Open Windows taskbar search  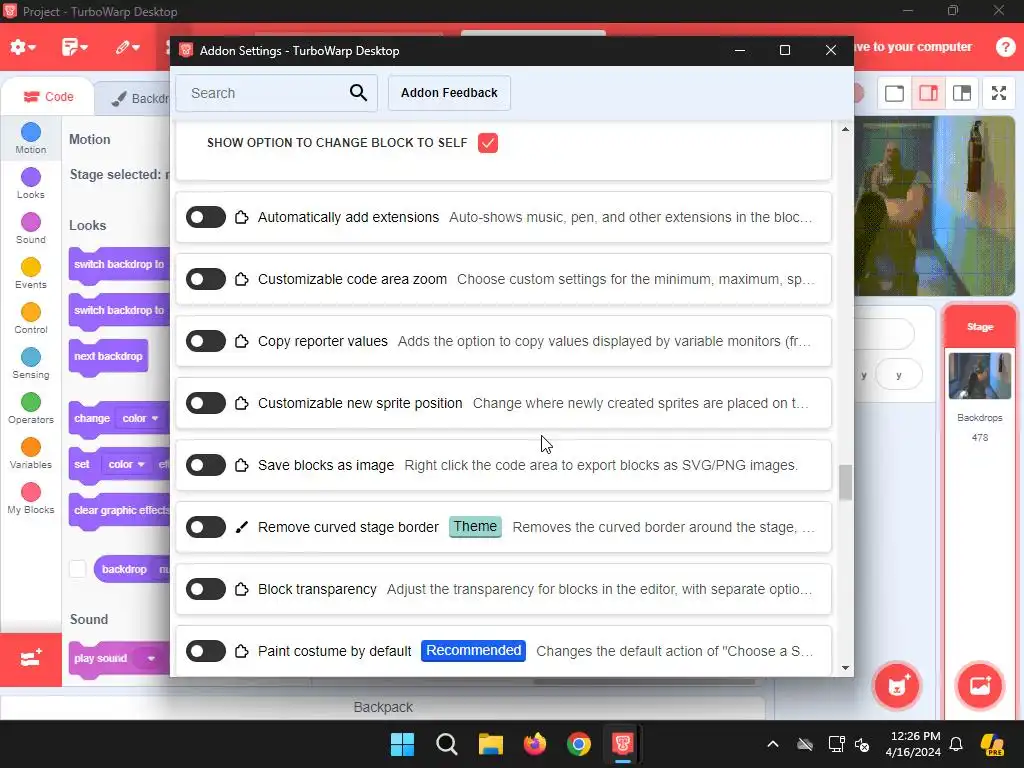point(447,744)
